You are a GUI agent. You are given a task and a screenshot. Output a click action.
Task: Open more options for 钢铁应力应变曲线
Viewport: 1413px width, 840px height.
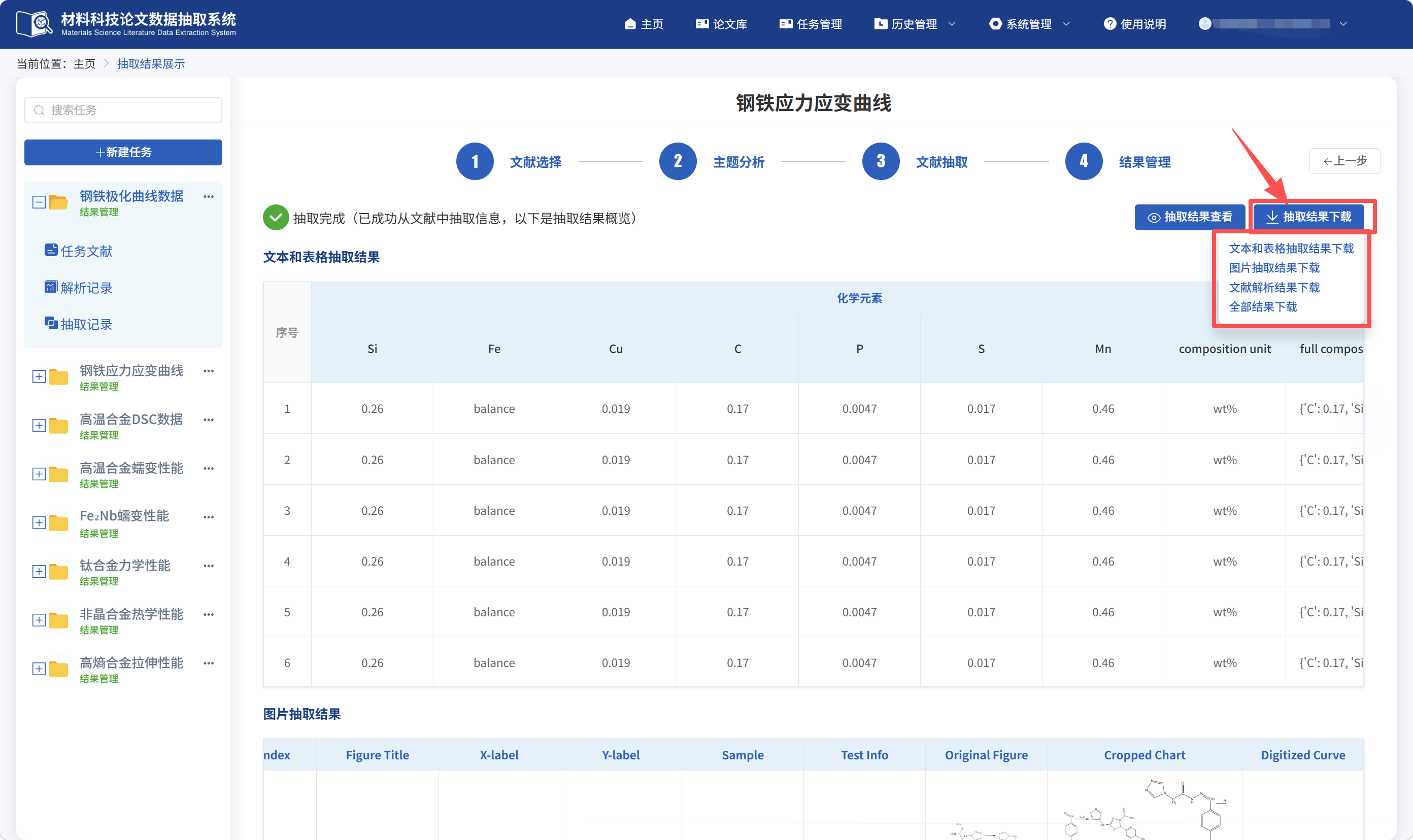click(x=209, y=371)
